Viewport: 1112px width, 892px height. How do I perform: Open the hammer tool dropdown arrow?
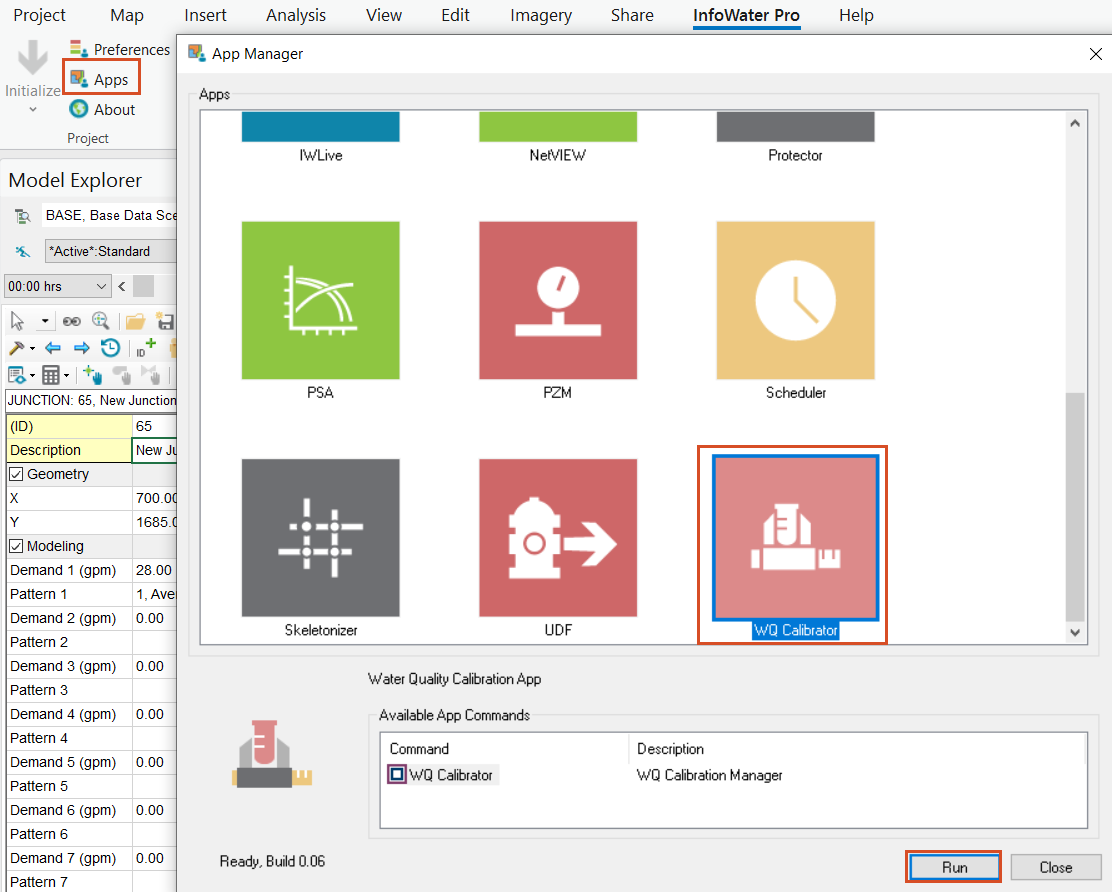pyautogui.click(x=32, y=349)
